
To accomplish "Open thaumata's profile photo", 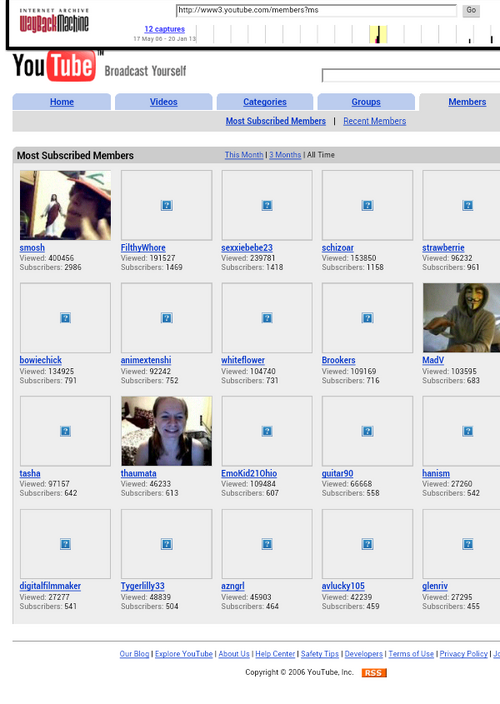I will [x=167, y=431].
